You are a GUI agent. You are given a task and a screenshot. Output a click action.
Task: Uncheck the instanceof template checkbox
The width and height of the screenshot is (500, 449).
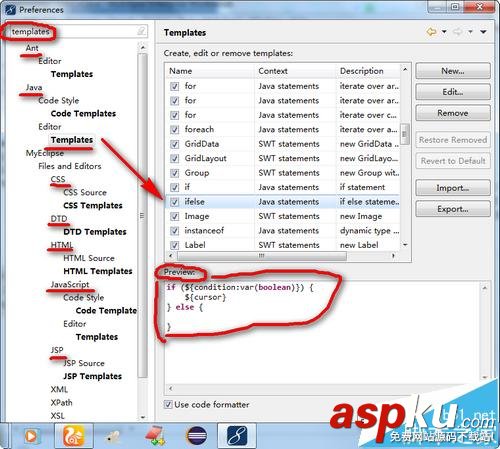174,231
